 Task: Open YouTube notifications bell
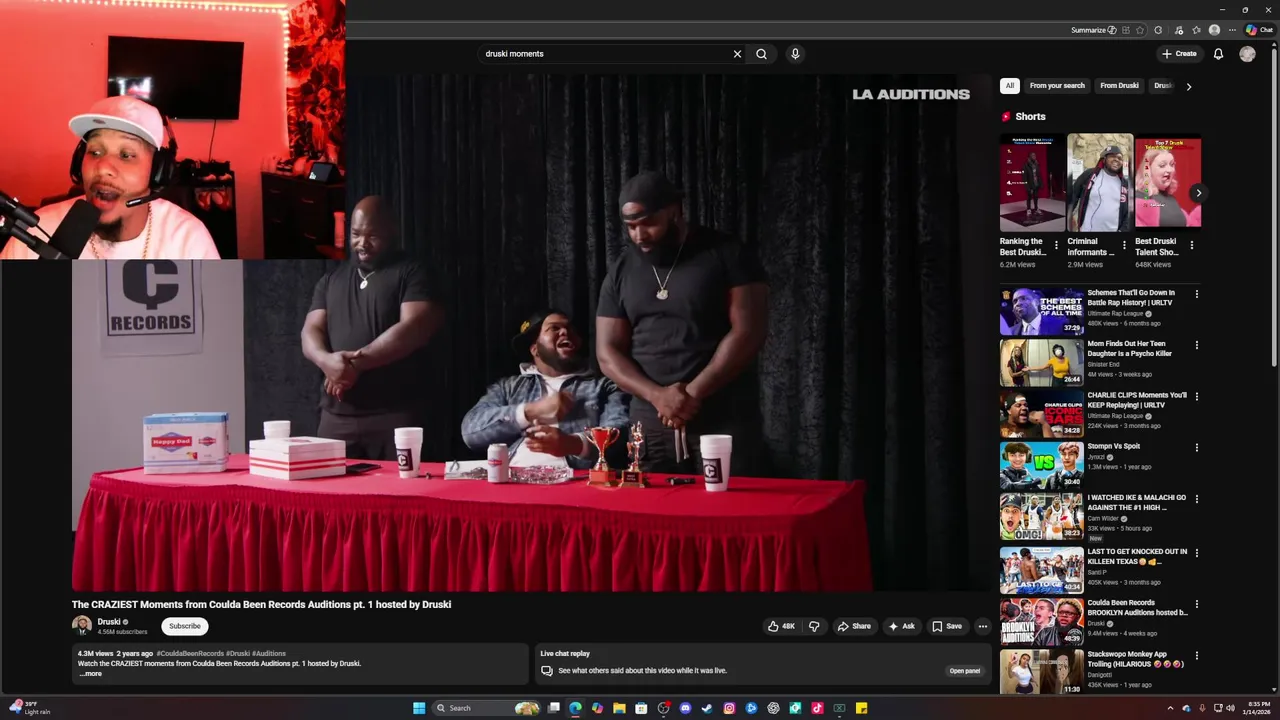pyautogui.click(x=1218, y=54)
